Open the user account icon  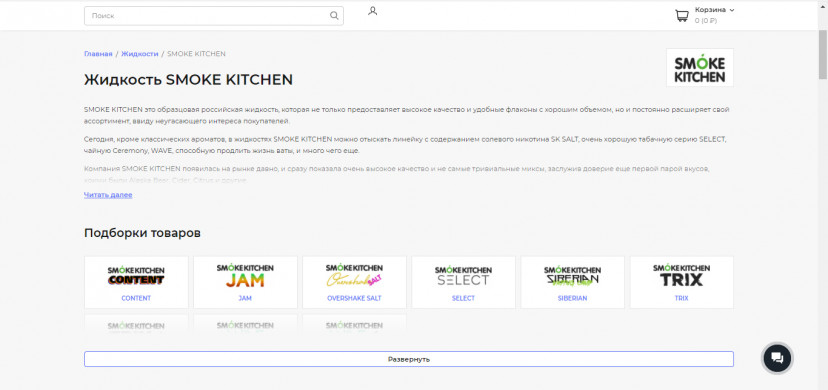(373, 11)
